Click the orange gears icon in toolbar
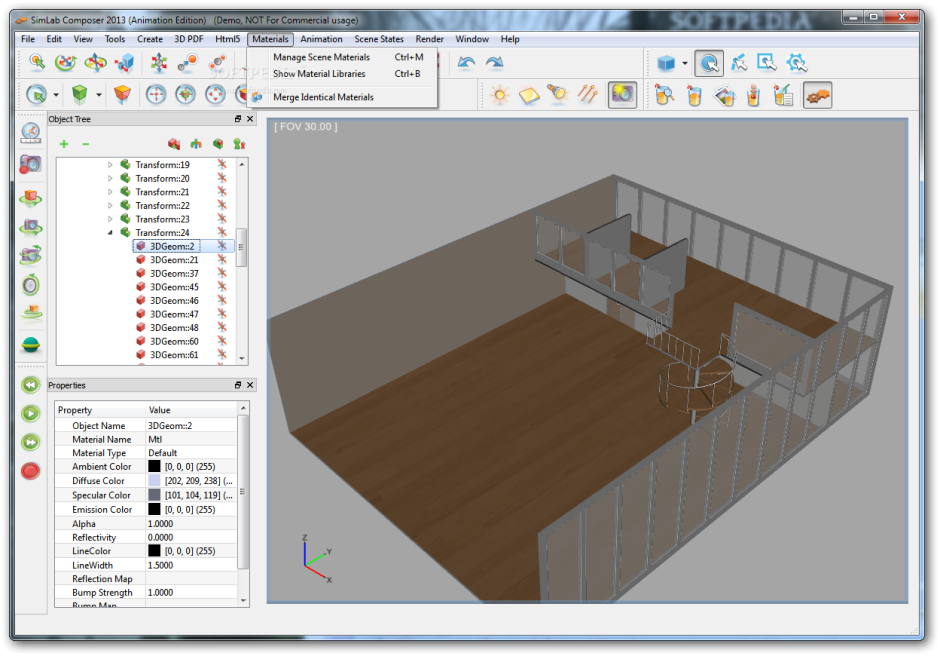940x656 pixels. 818,95
